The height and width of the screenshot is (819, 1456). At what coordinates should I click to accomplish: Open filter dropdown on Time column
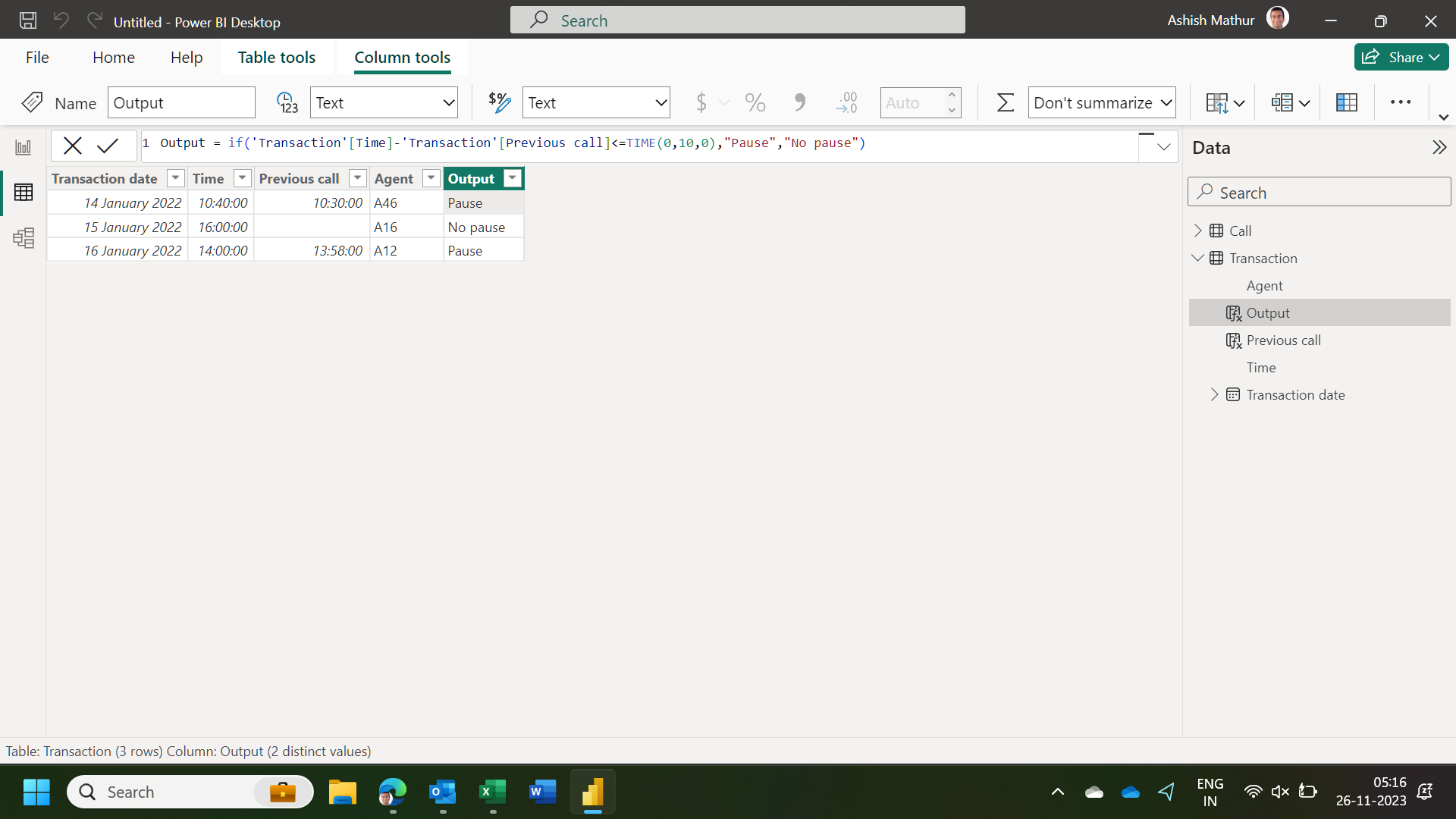(x=242, y=178)
